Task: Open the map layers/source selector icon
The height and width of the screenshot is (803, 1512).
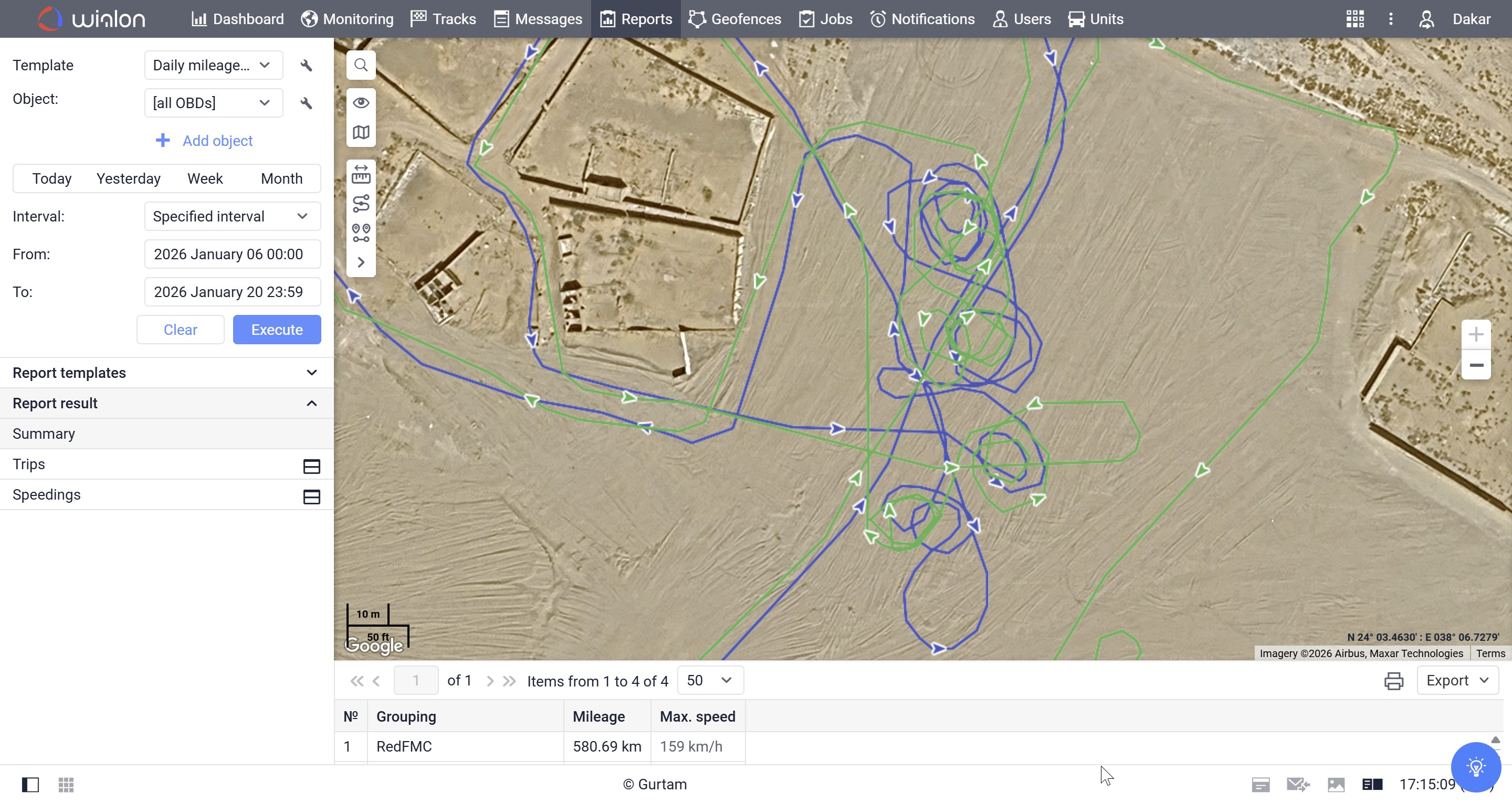Action: pyautogui.click(x=360, y=133)
